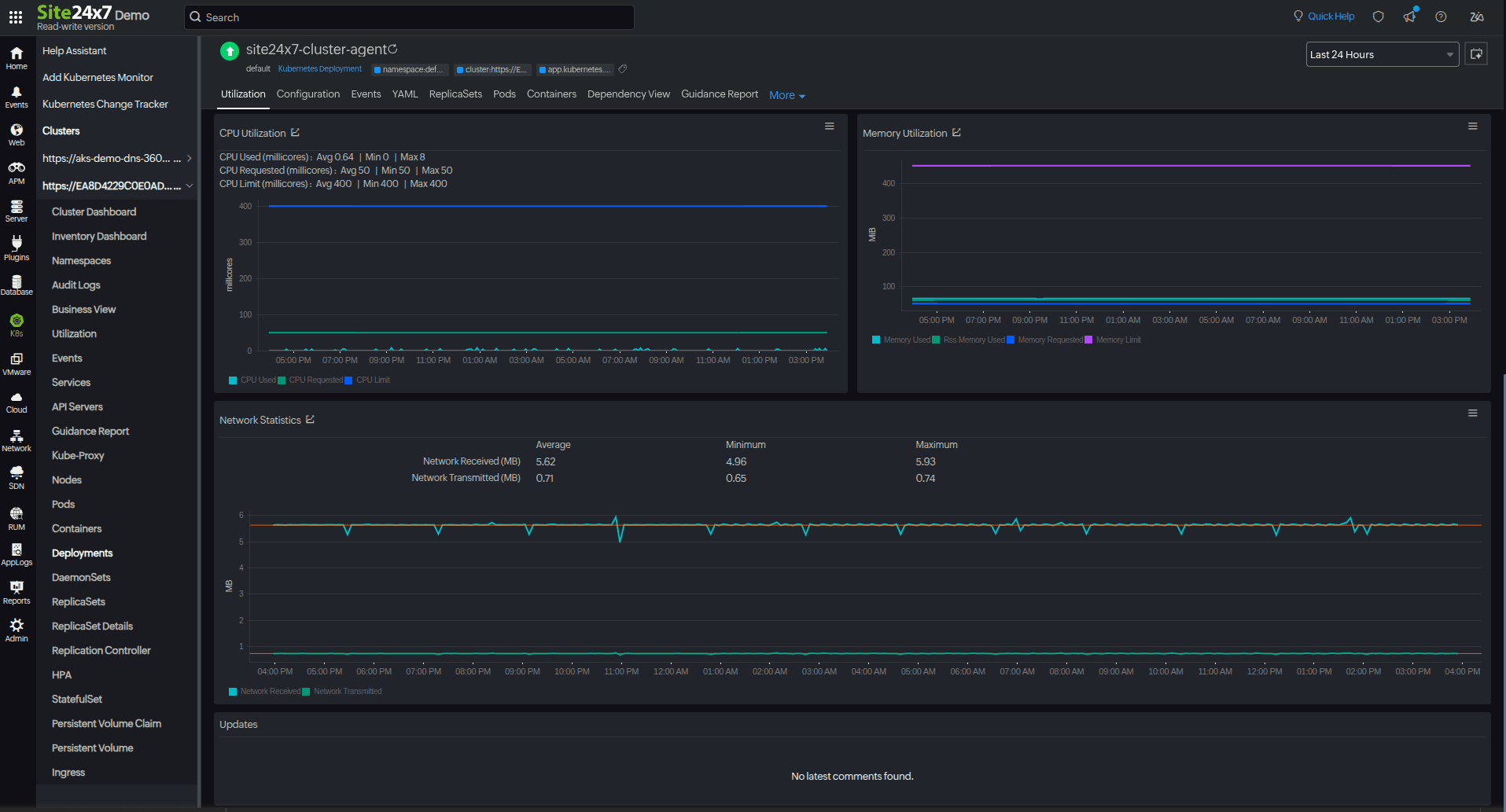Open the help question mark icon
Screen dimensions: 1506x812
pos(1441,17)
